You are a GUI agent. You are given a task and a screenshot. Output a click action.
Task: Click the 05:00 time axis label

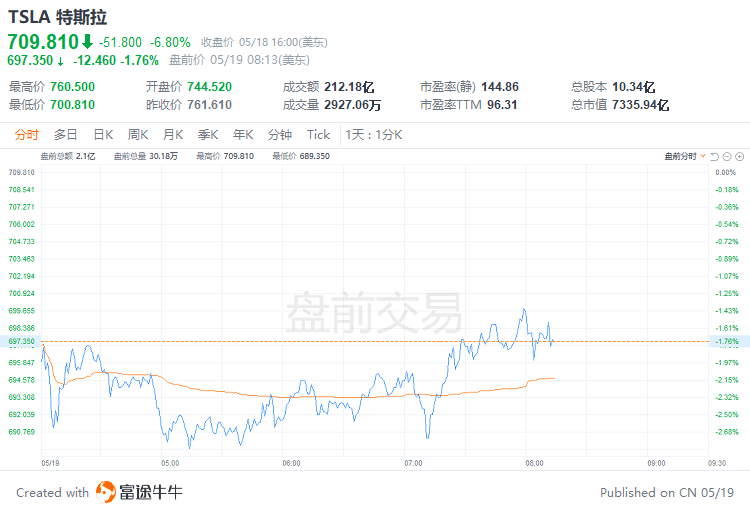point(170,463)
